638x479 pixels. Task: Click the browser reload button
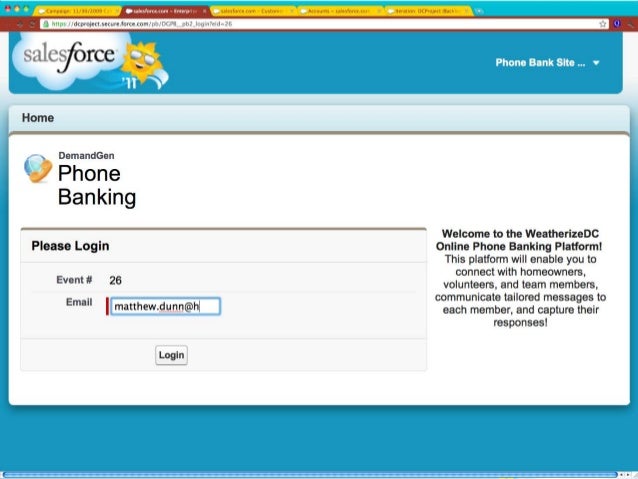(32, 24)
